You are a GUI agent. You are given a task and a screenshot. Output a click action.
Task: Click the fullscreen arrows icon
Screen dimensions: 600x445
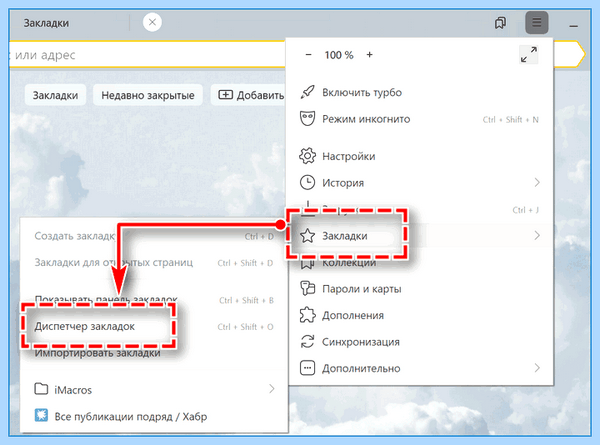tap(529, 54)
